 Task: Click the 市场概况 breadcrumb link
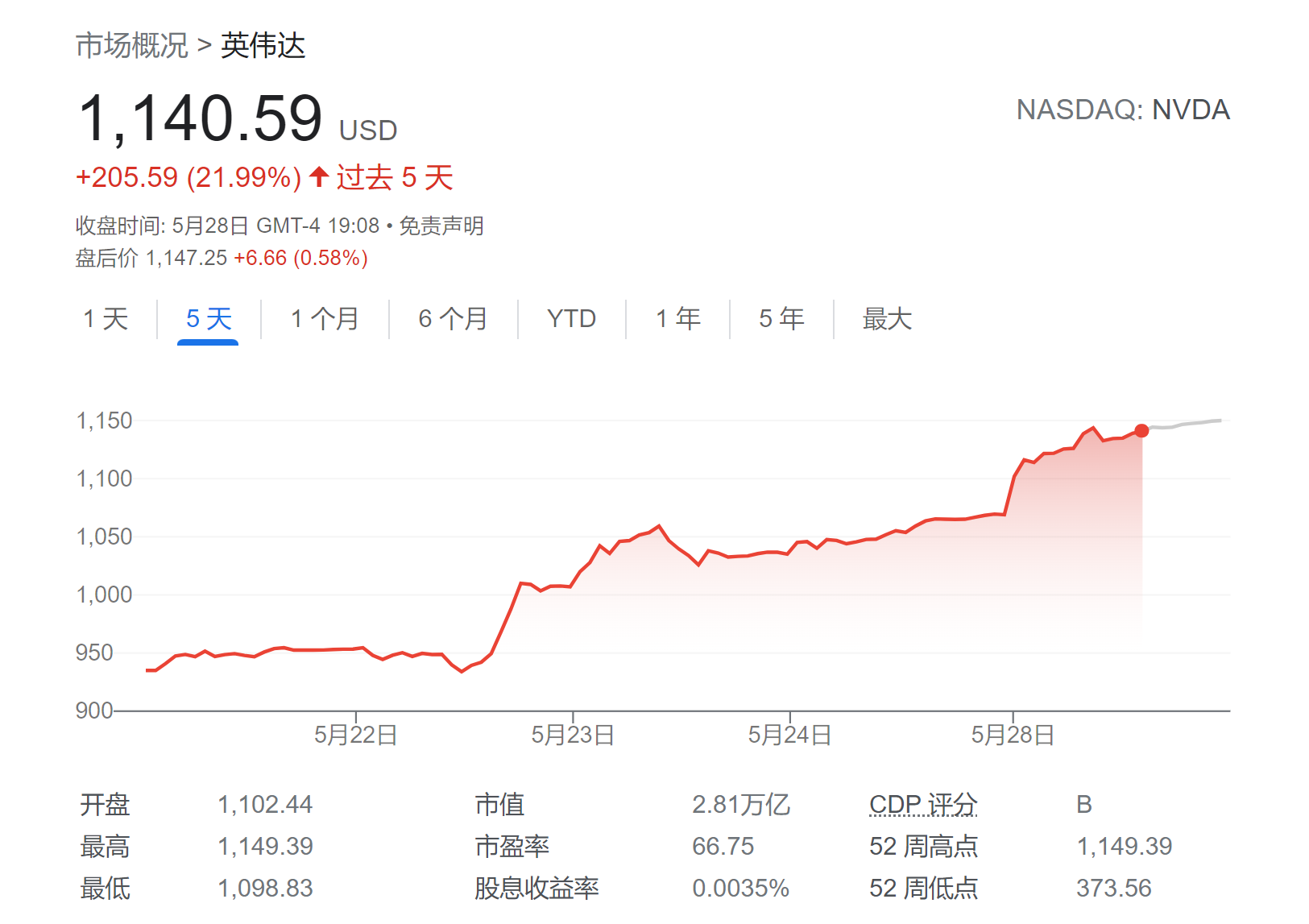131,45
